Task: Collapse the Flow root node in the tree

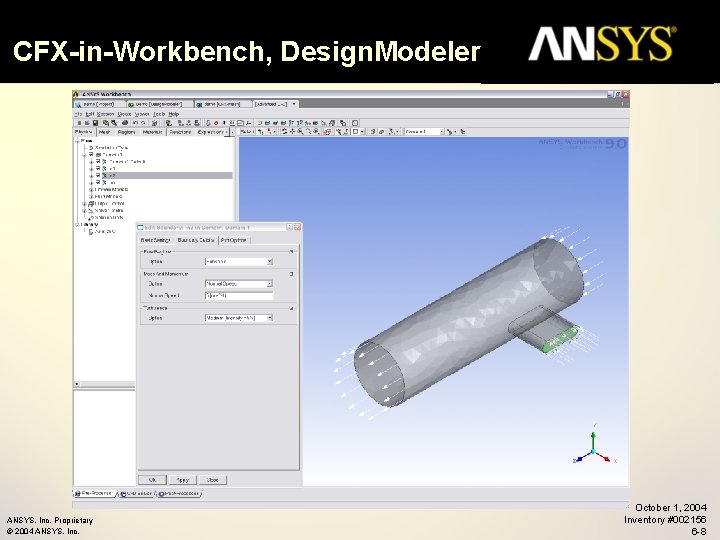Action: tap(77, 141)
